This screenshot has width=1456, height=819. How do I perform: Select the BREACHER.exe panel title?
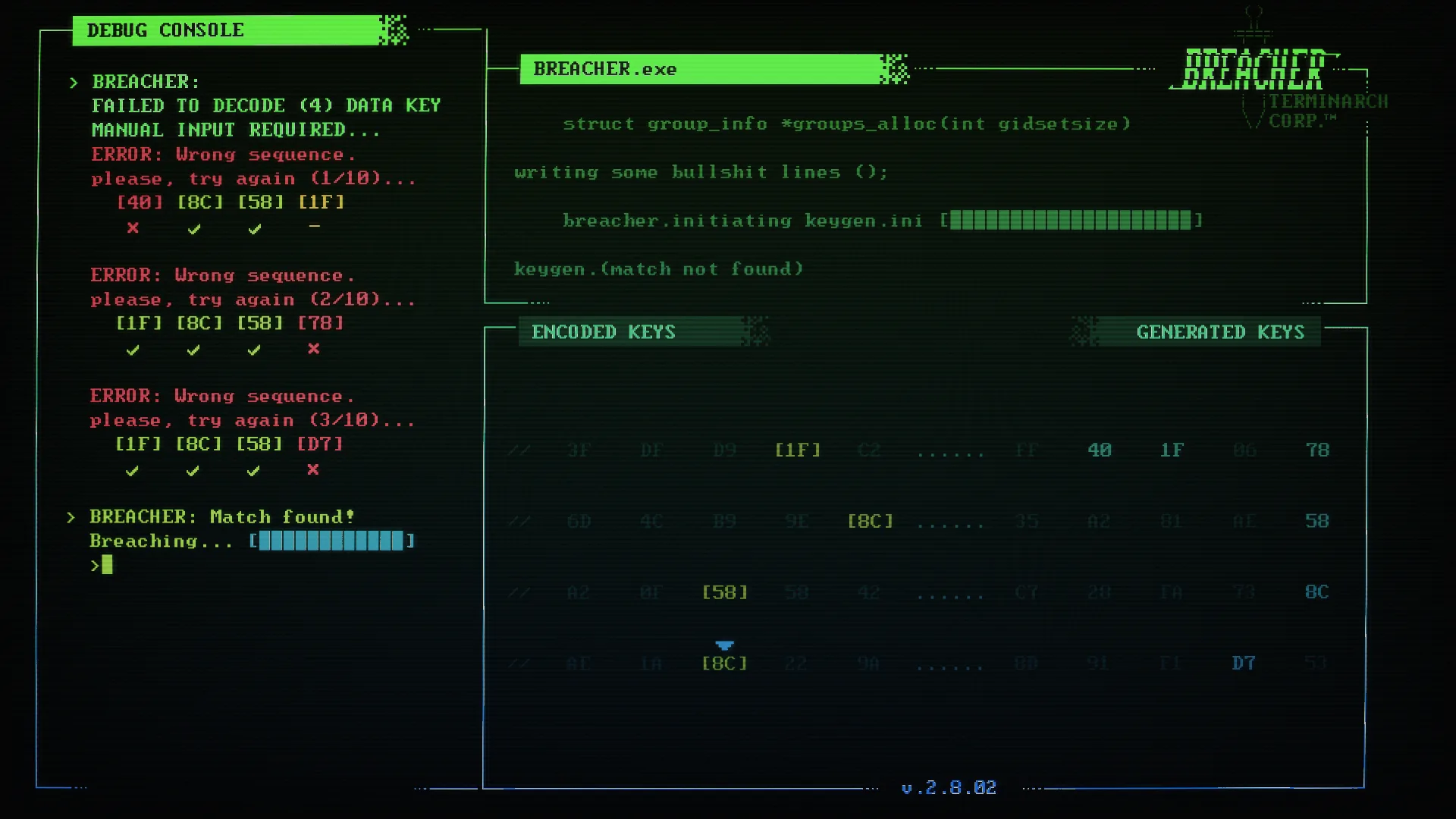[x=605, y=69]
